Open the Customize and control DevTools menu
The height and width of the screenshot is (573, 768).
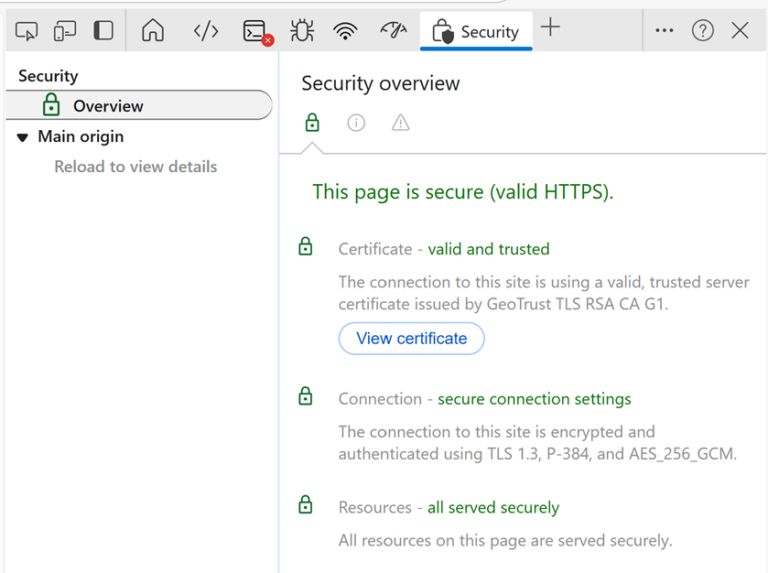tap(664, 30)
